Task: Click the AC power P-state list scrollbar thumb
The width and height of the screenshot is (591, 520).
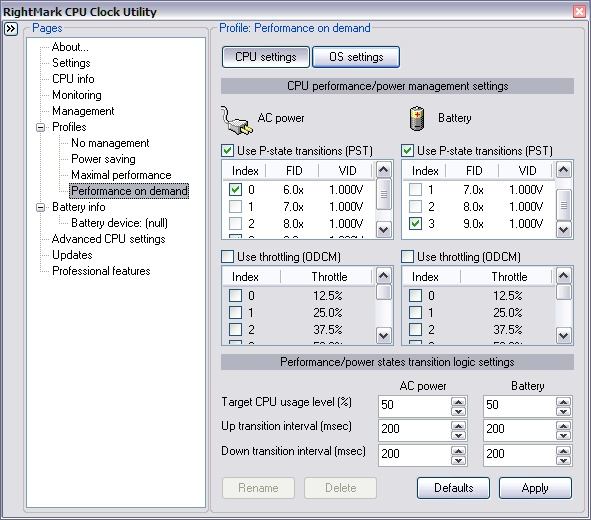Action: coord(384,194)
